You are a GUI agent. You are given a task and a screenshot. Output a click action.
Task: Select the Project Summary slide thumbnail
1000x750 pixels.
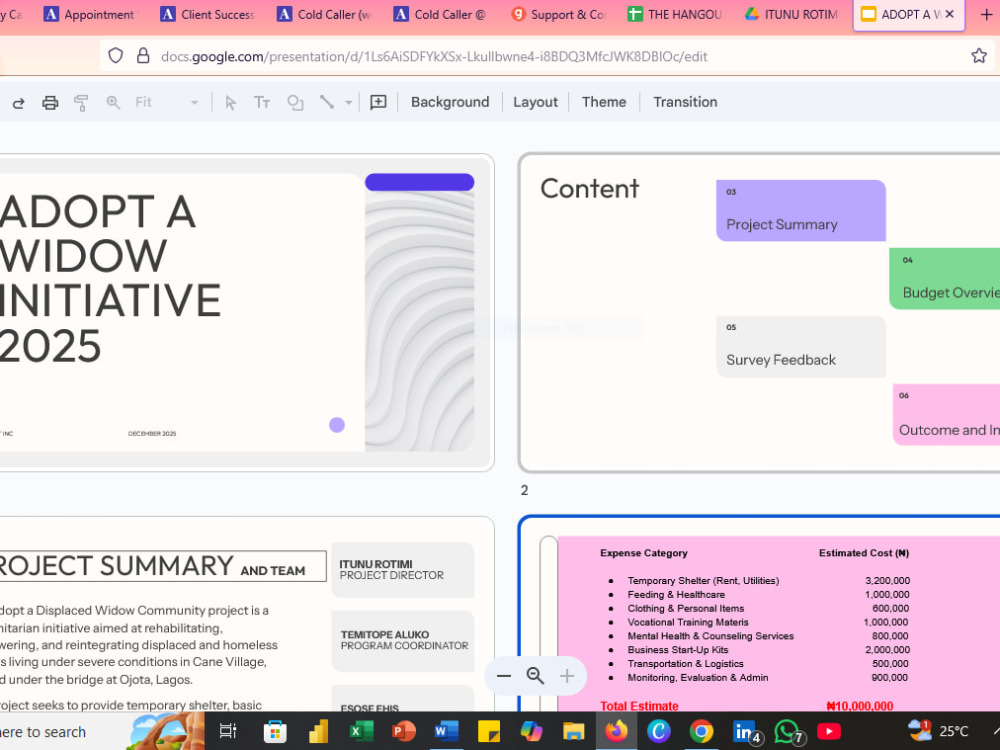coord(246,615)
